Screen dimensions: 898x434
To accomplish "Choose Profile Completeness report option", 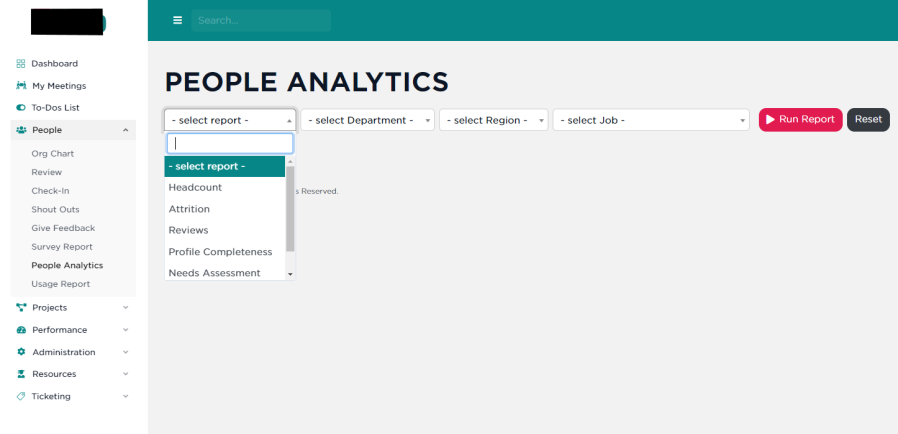I will coord(224,252).
